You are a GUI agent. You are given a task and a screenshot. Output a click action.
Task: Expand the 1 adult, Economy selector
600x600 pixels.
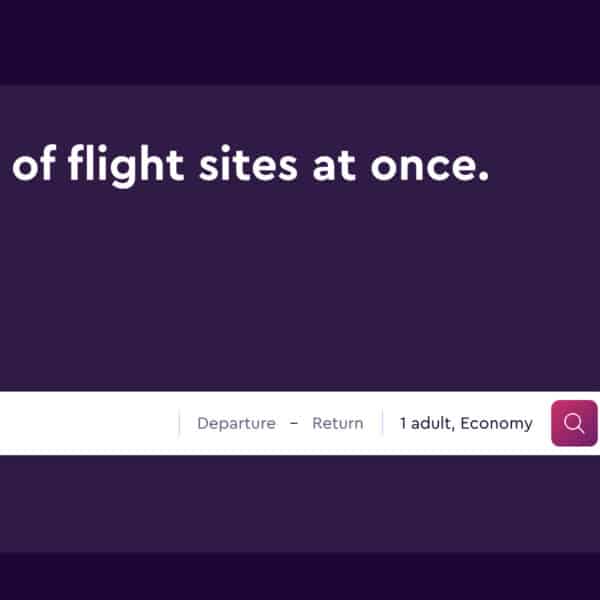click(x=466, y=423)
